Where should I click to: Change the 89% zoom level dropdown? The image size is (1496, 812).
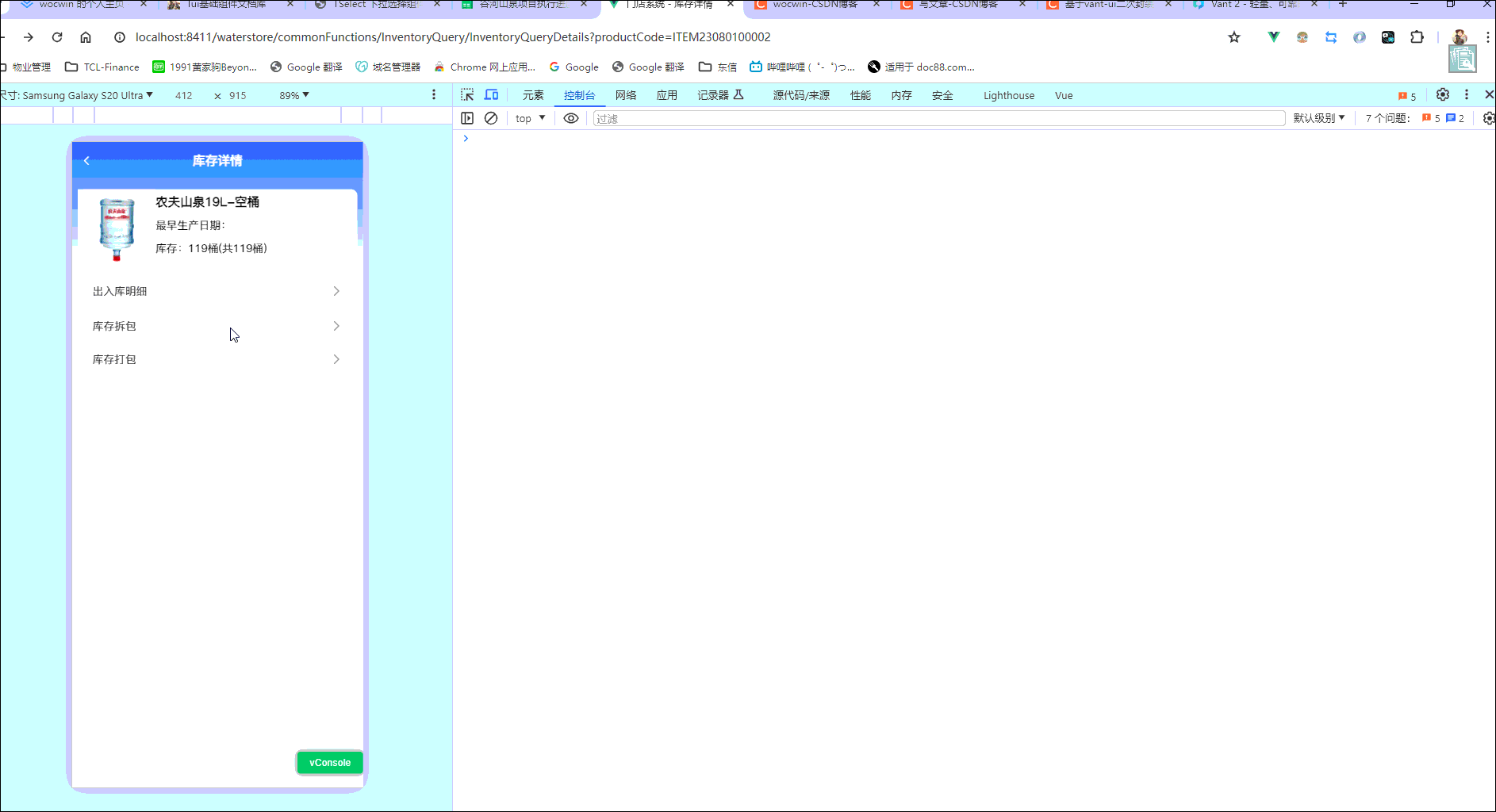click(x=294, y=95)
